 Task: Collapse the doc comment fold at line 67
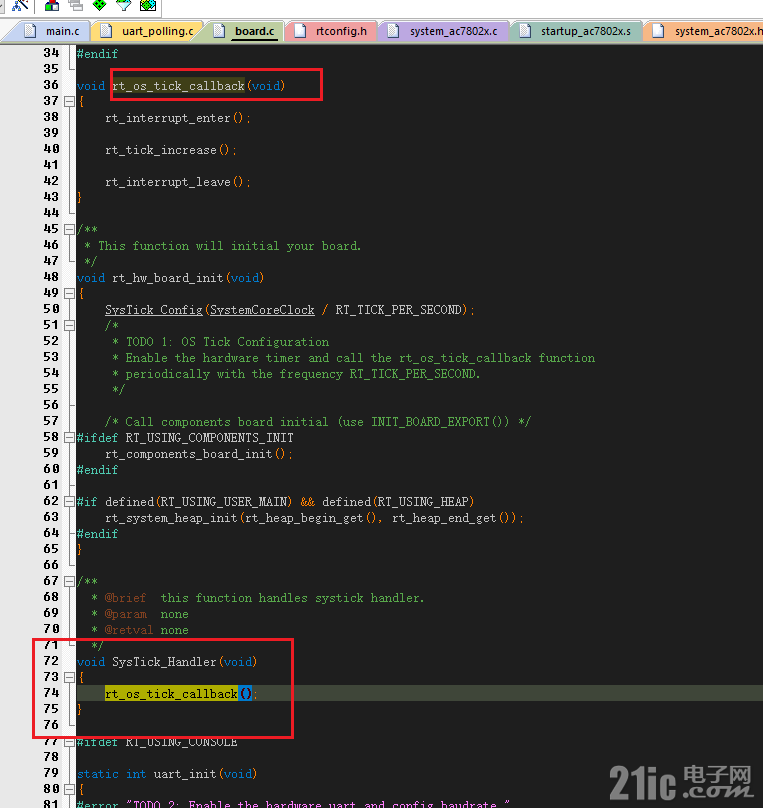[x=69, y=581]
